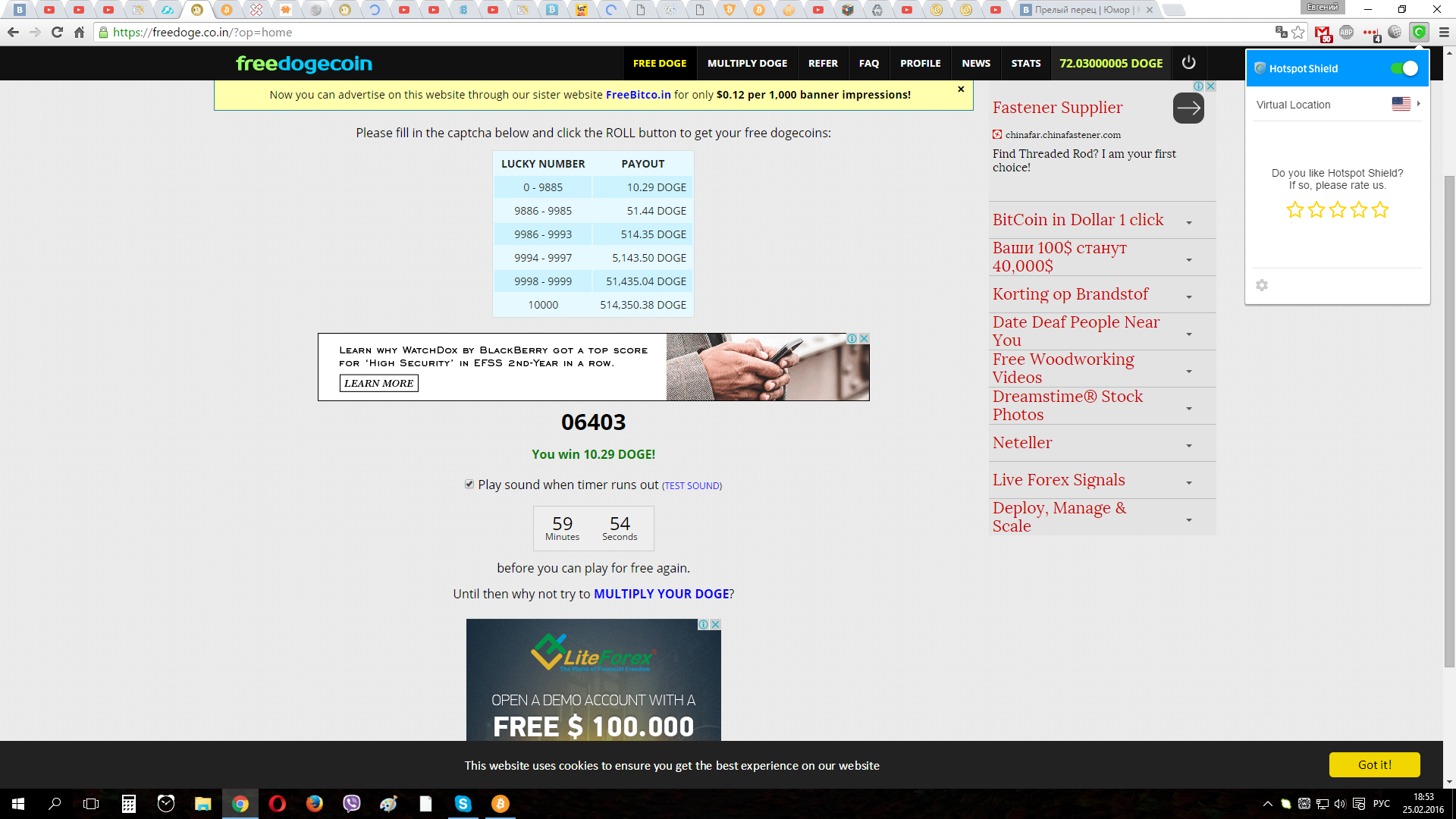Open Virtual Location country selector
Viewport: 1456px width, 819px height.
point(1338,104)
